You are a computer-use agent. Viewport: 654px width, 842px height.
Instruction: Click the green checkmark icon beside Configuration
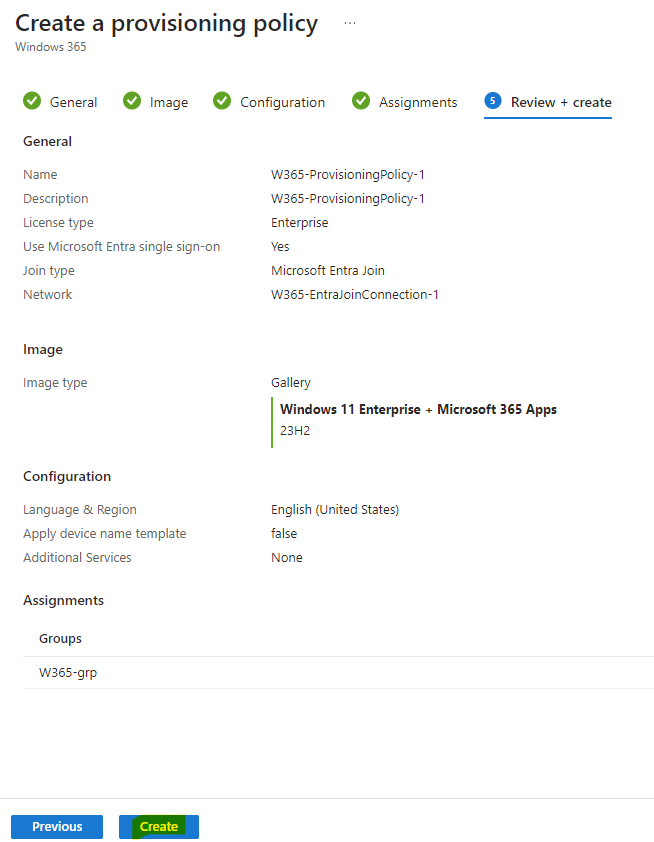pyautogui.click(x=222, y=101)
